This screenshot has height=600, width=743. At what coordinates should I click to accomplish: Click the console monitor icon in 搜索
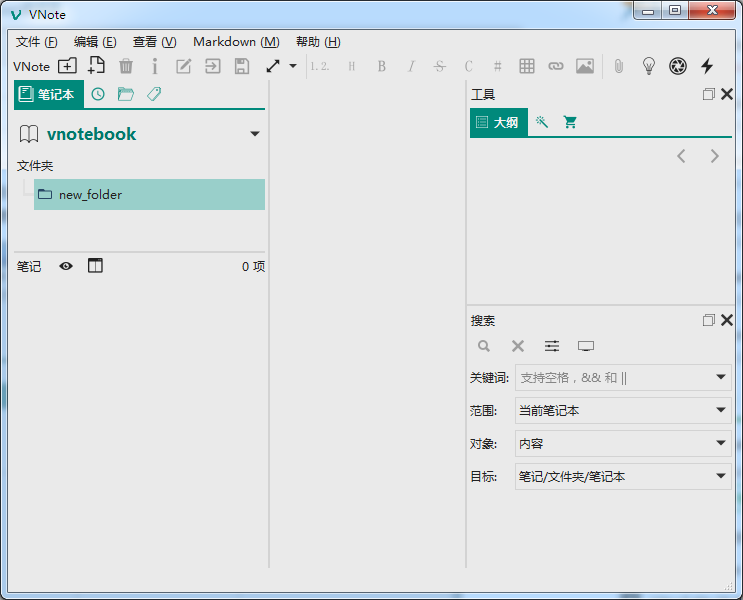tap(586, 346)
